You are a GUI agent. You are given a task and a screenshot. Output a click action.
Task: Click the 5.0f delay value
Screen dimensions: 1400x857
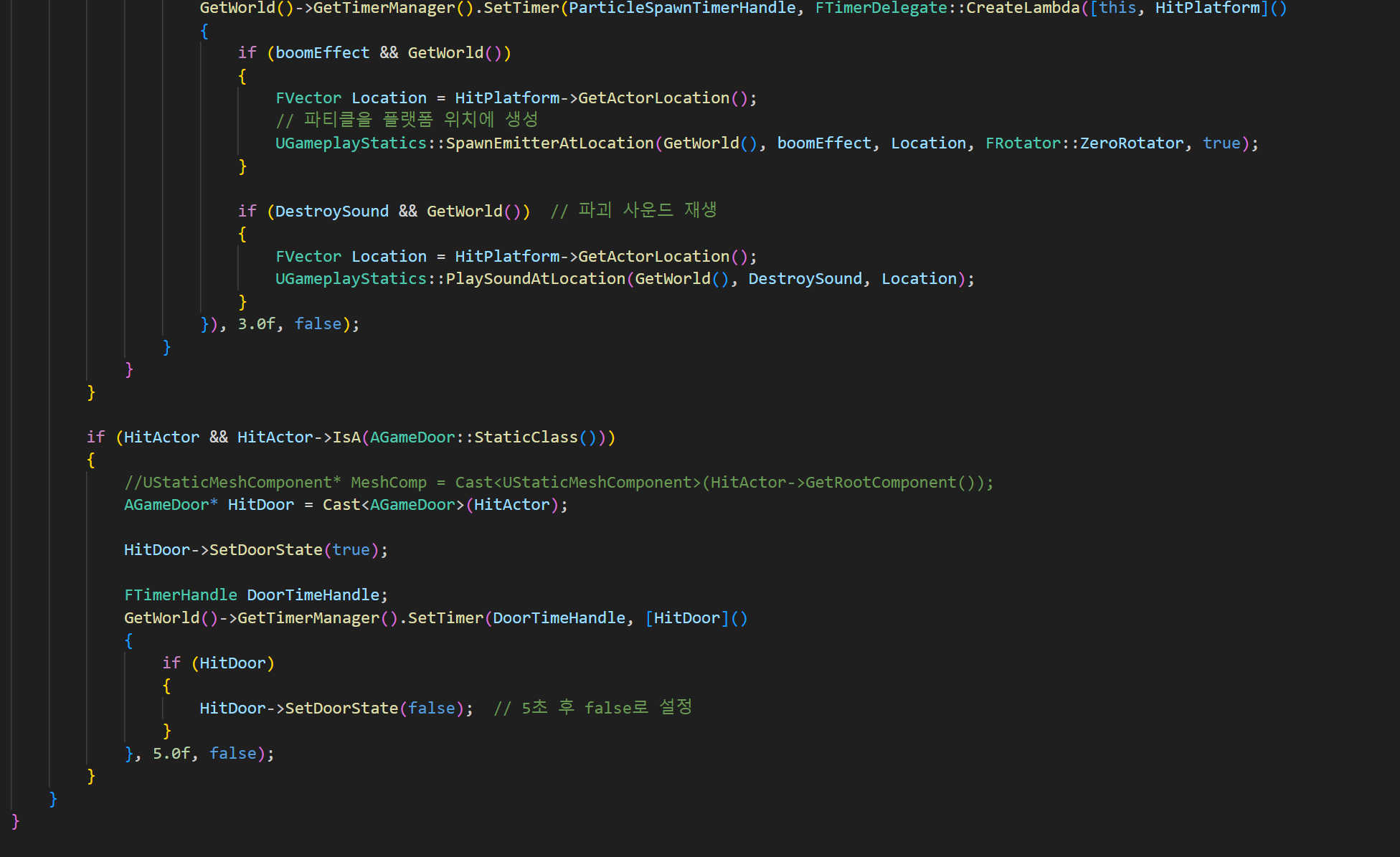171,753
